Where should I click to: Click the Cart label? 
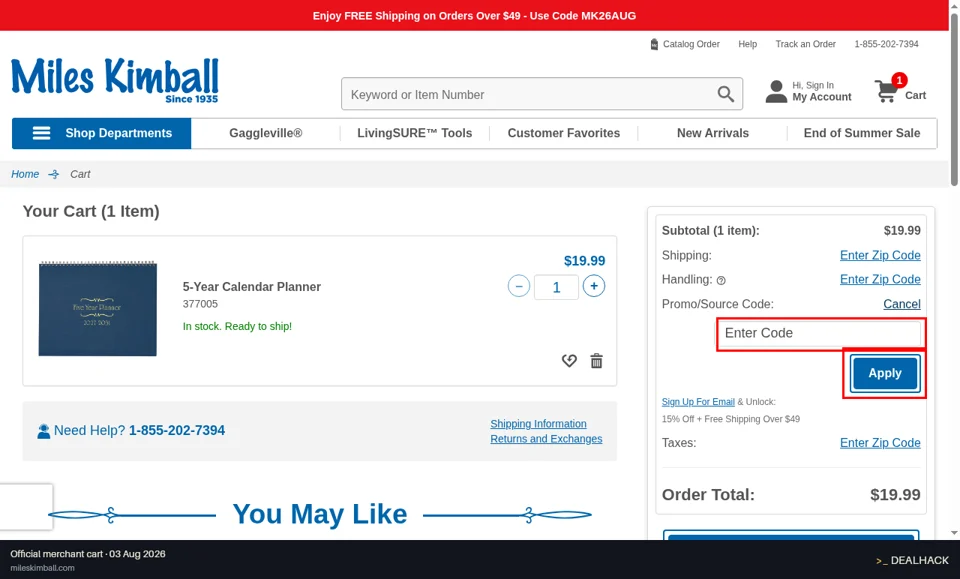coord(915,95)
